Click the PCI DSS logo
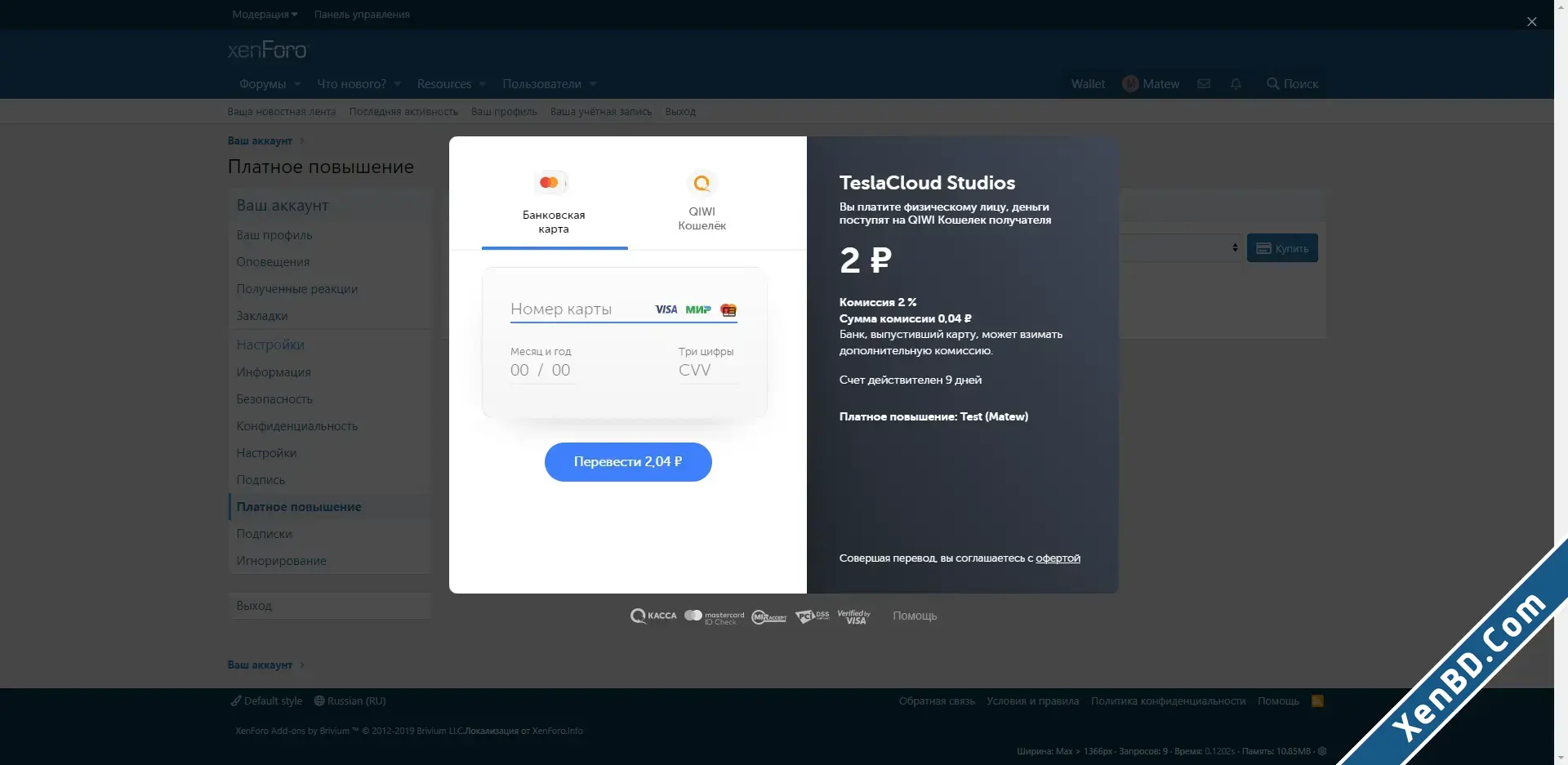Screen dimensions: 1568x765 (813, 616)
